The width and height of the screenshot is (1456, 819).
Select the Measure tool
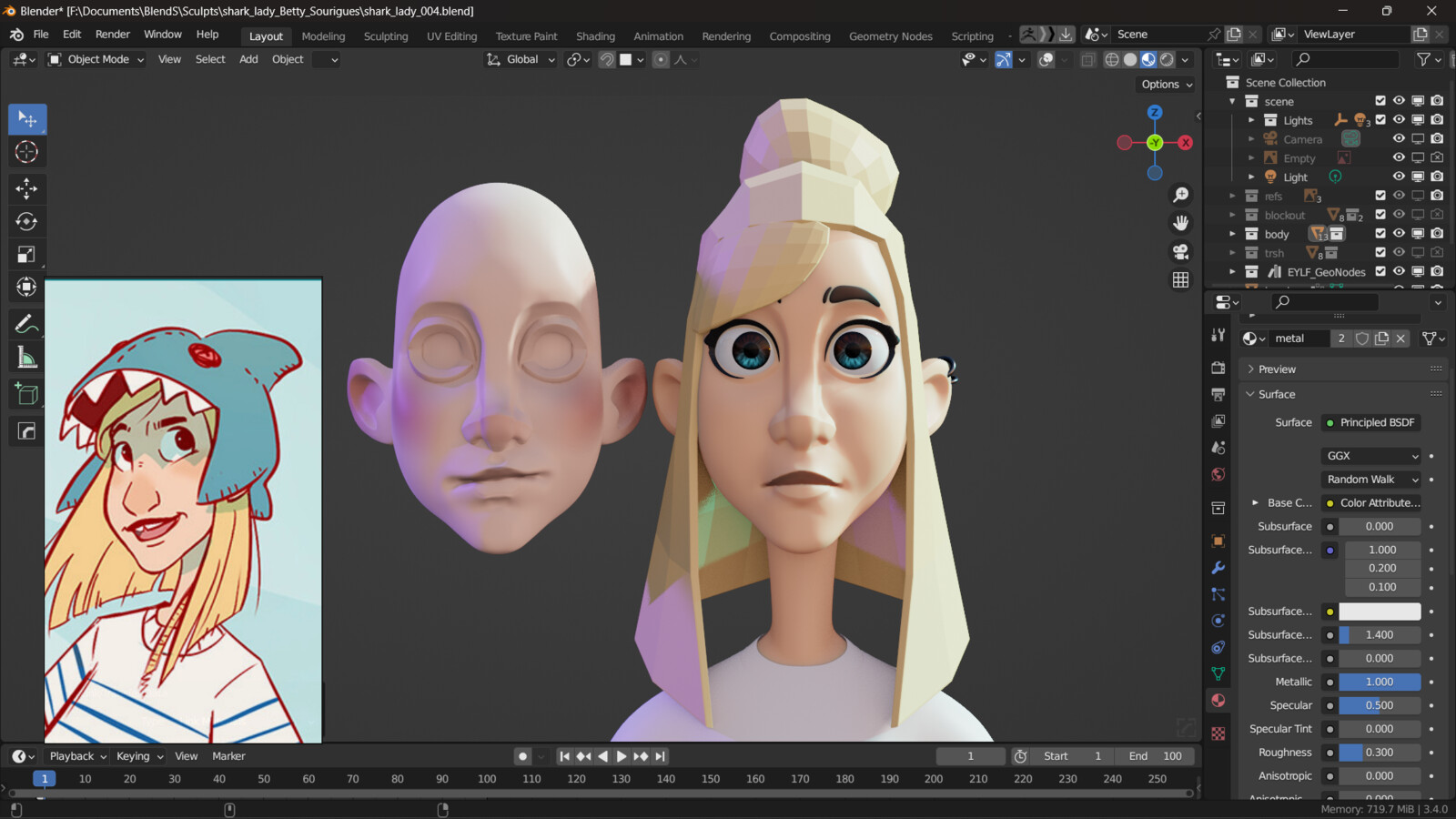[26, 358]
